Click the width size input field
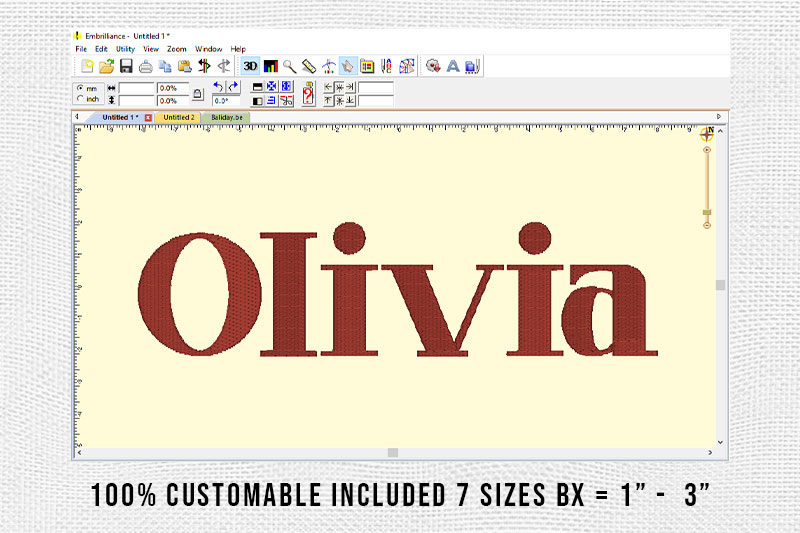Screen dimensions: 800x533 [x=136, y=88]
